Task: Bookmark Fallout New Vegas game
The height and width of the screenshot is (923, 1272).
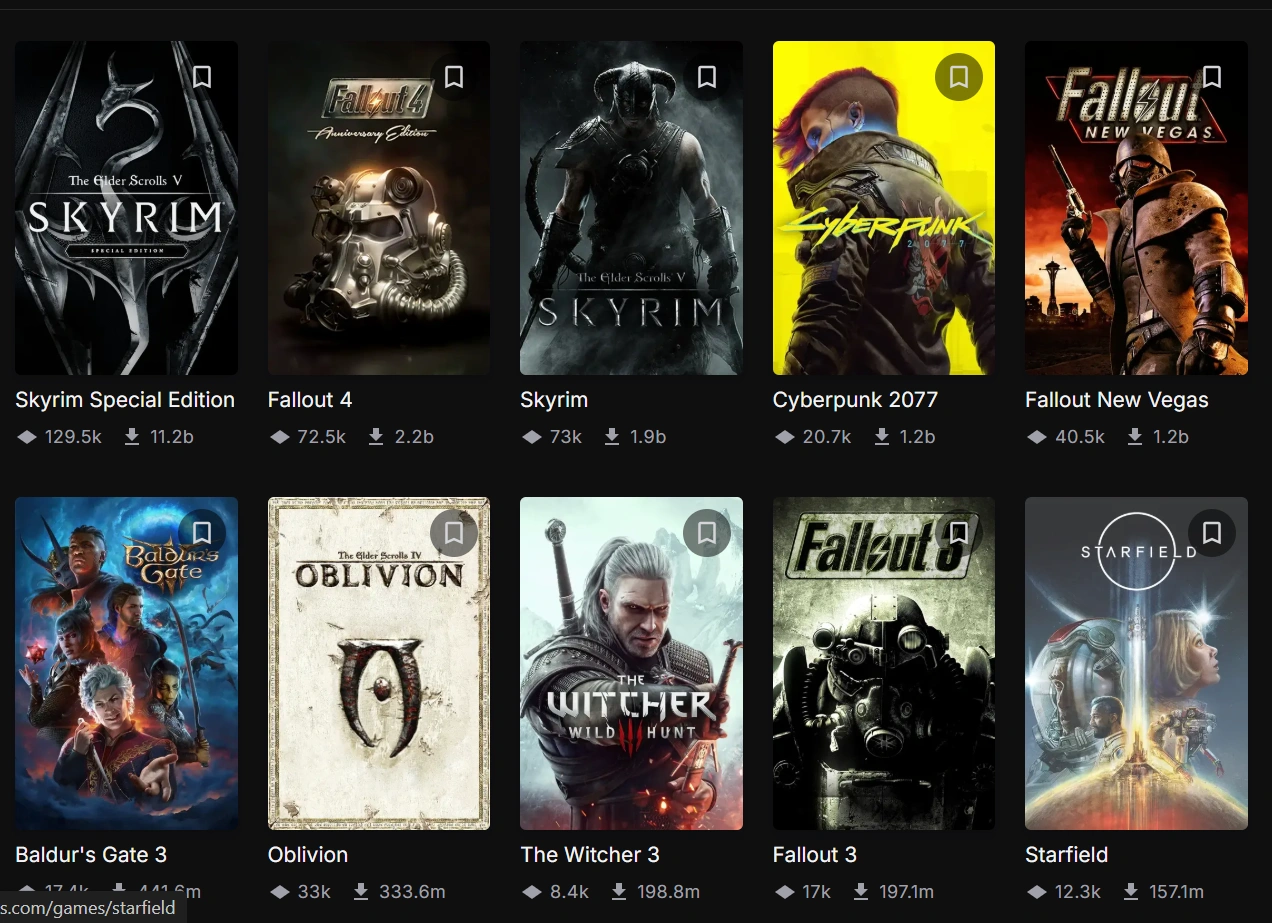Action: 1211,77
